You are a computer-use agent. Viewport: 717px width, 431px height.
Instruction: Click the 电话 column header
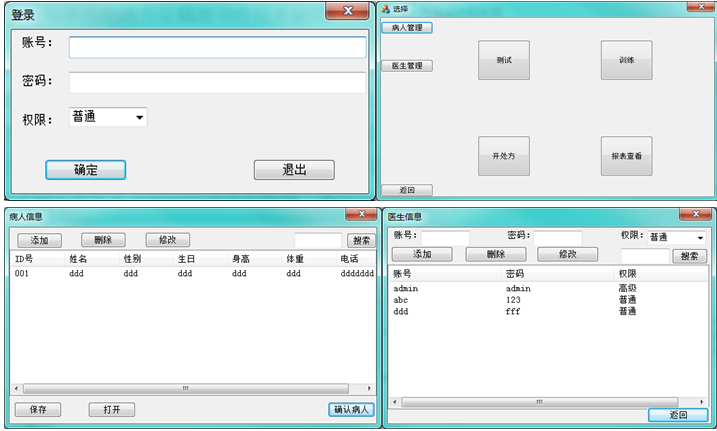pyautogui.click(x=356, y=259)
